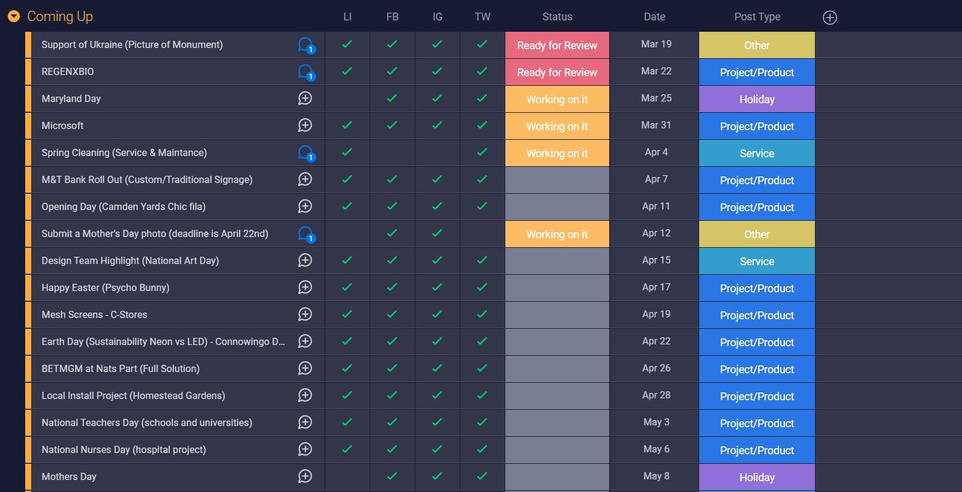The width and height of the screenshot is (962, 492).
Task: Change Ready for Review status on REGENXBIO
Action: (x=557, y=72)
